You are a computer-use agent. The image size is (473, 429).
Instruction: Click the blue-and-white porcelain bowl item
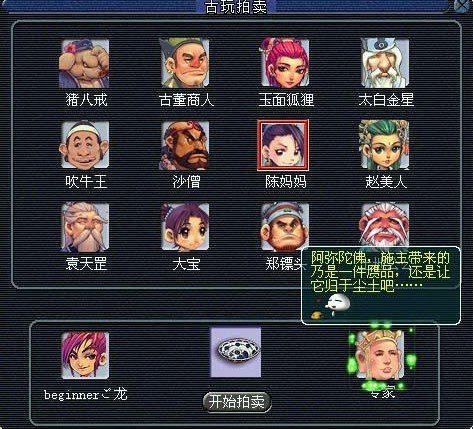point(236,352)
